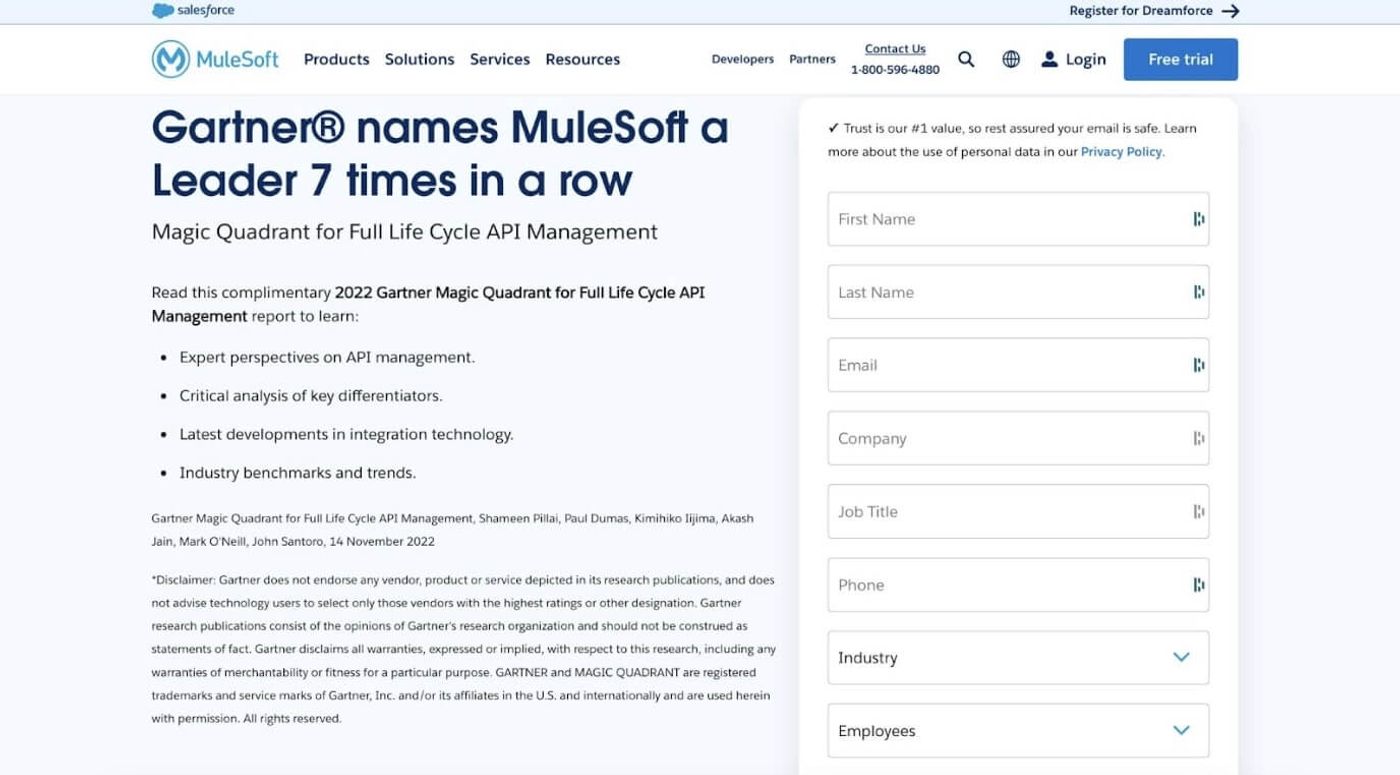Click bullet "Critical analysis of key differentiators."
This screenshot has height=775, width=1400.
[311, 396]
